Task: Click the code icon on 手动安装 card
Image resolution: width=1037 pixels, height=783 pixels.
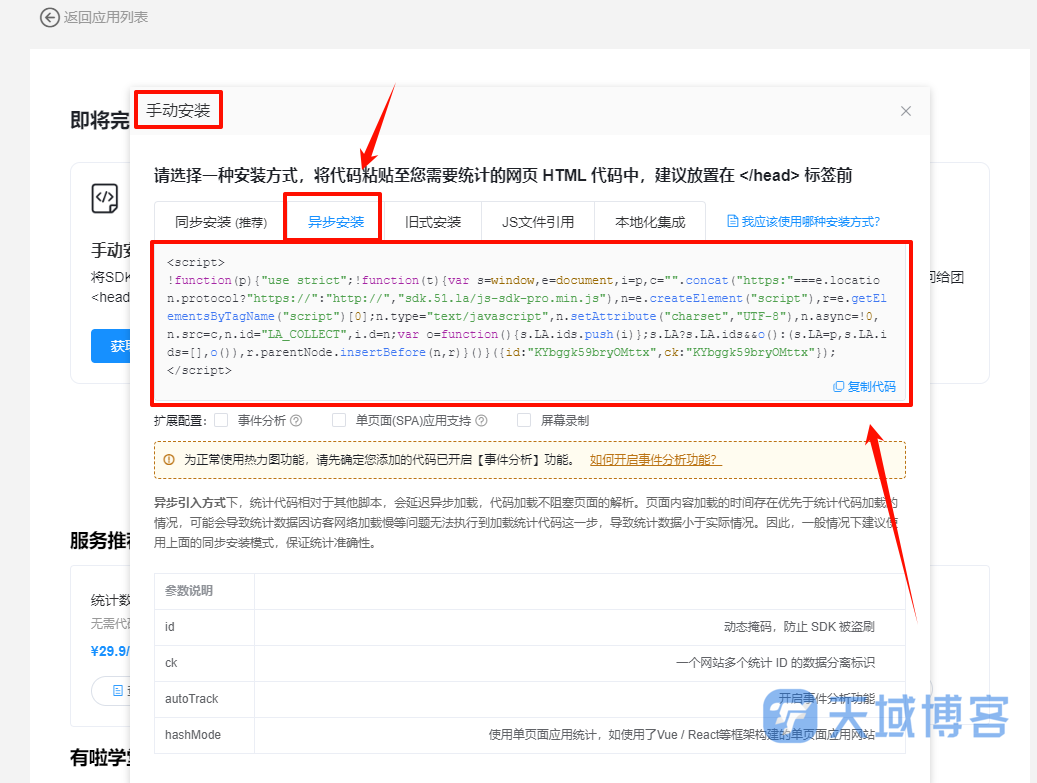Action: [104, 198]
